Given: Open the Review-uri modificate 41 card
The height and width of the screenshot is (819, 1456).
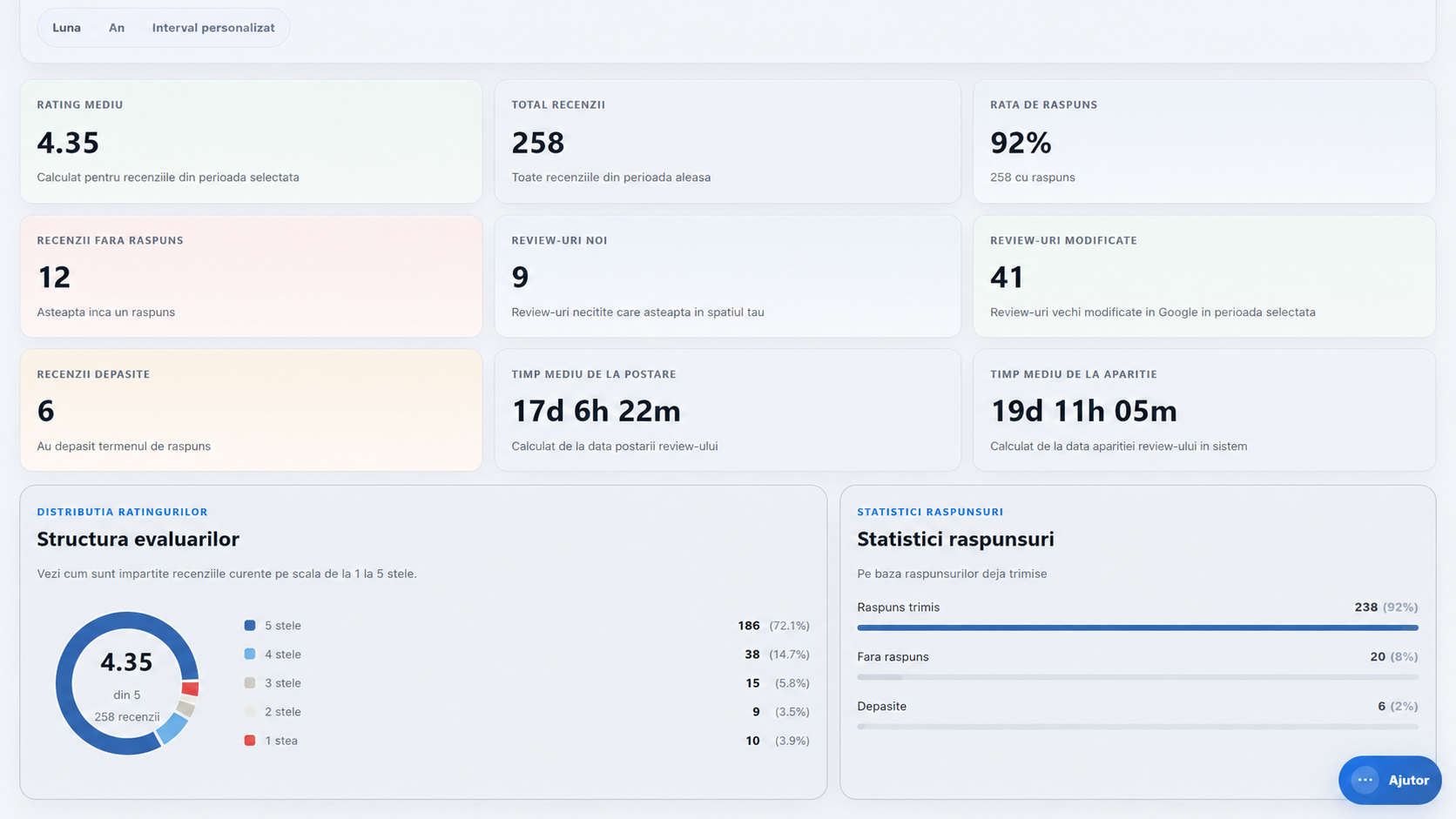Looking at the screenshot, I should coord(1203,277).
